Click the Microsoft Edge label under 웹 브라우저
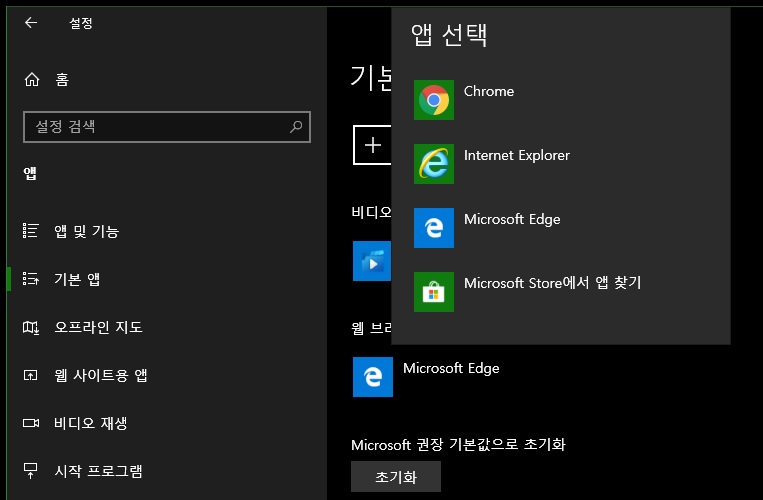The width and height of the screenshot is (763, 500). (451, 368)
